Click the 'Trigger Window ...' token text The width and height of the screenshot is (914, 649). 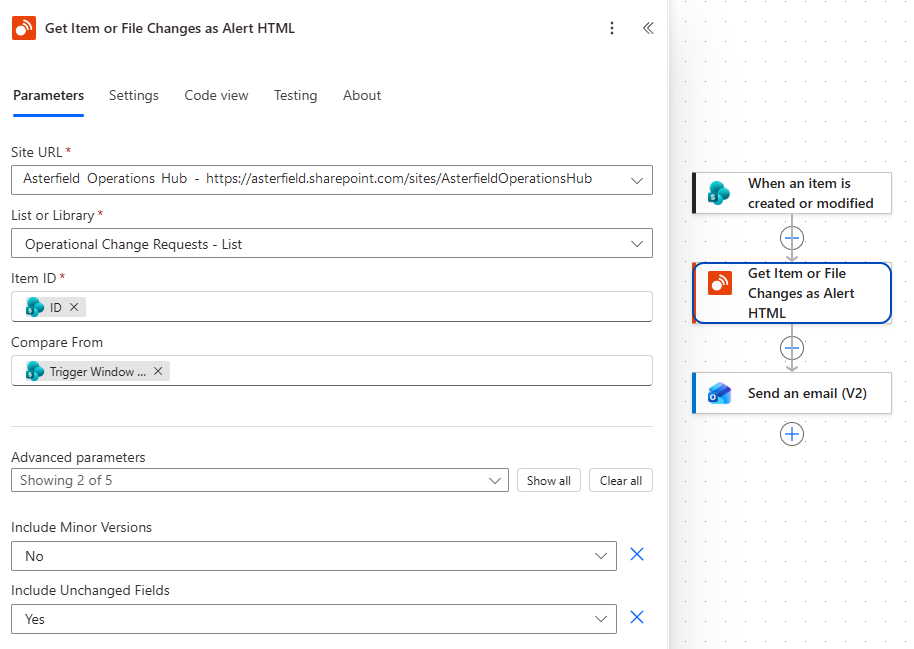click(97, 371)
